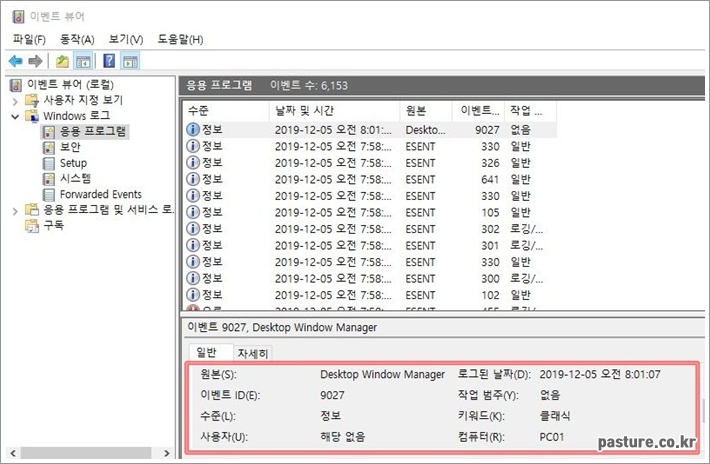This screenshot has width=710, height=464.
Task: Switch to the 자세히 tab
Action: [252, 352]
